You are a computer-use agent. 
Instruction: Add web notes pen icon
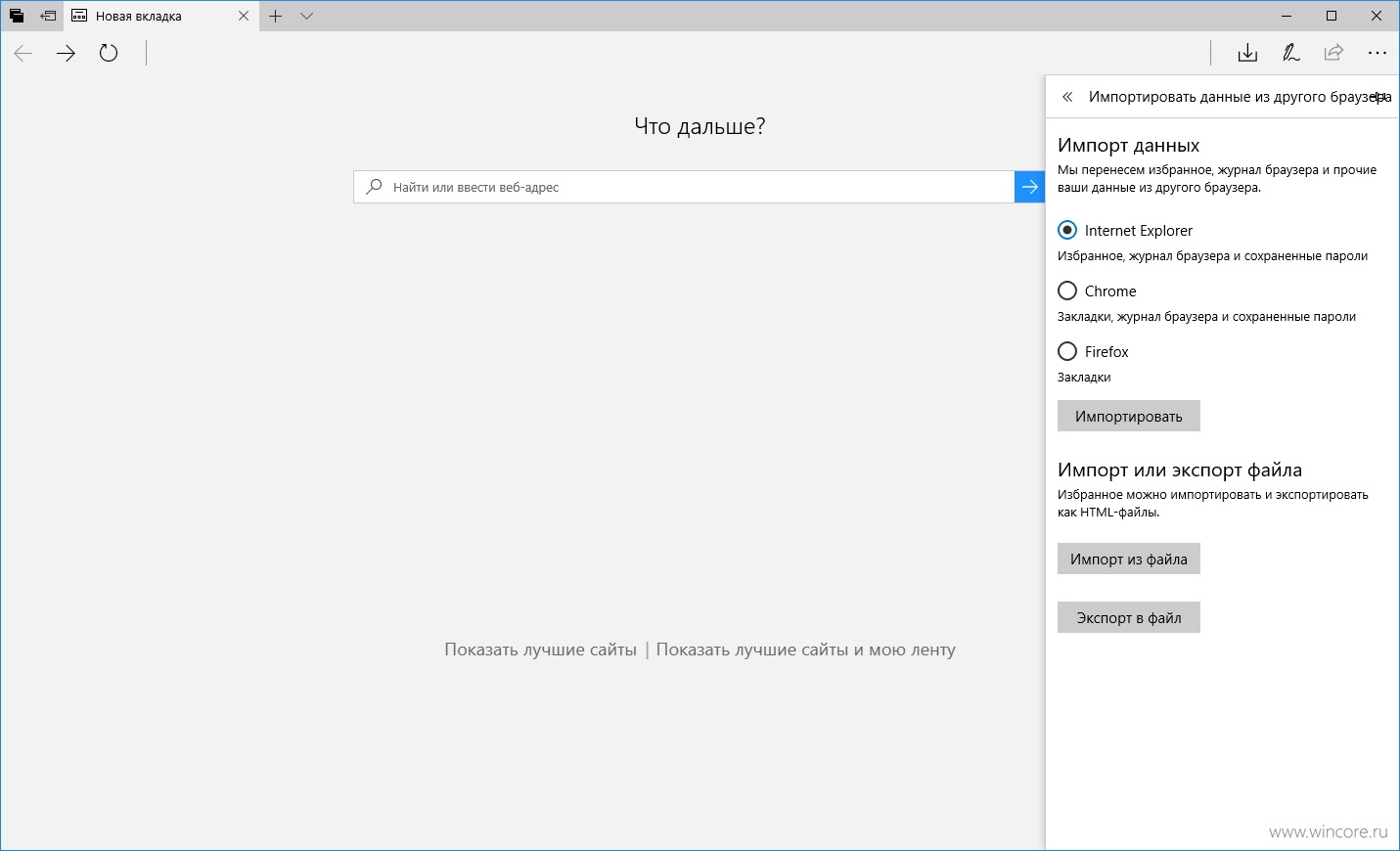tap(1290, 53)
